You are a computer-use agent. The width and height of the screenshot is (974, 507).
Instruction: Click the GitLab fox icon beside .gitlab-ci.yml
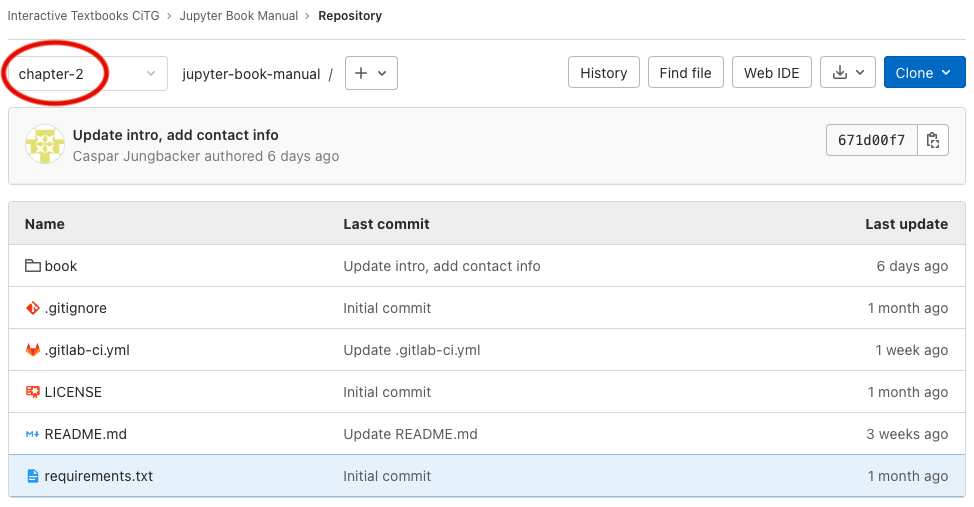coord(32,350)
